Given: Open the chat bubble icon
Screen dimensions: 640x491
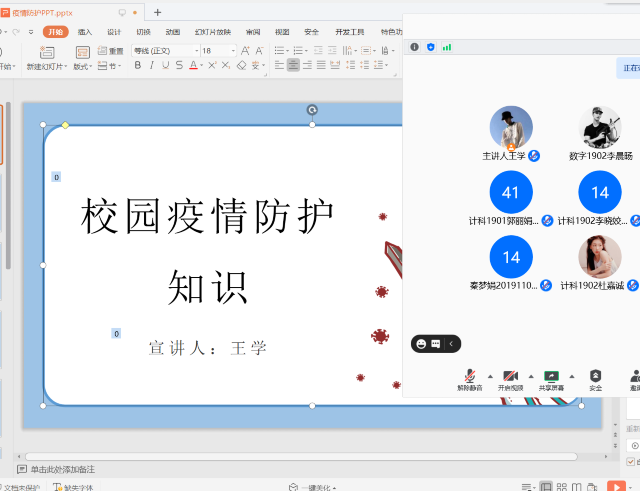Looking at the screenshot, I should (x=436, y=344).
